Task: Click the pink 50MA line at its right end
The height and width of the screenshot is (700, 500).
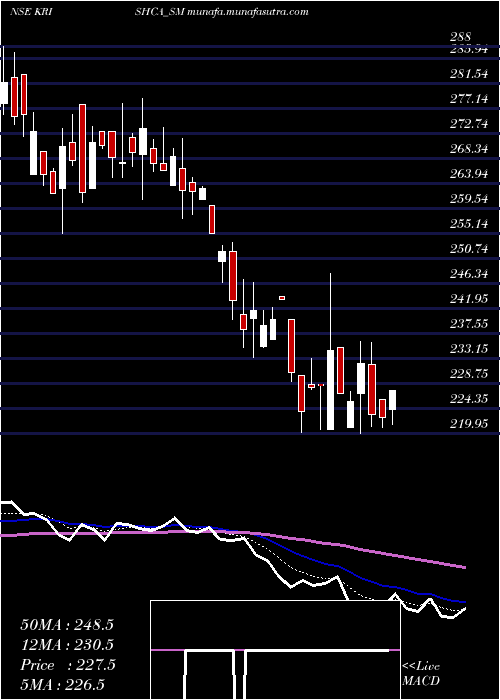Action: [x=463, y=567]
